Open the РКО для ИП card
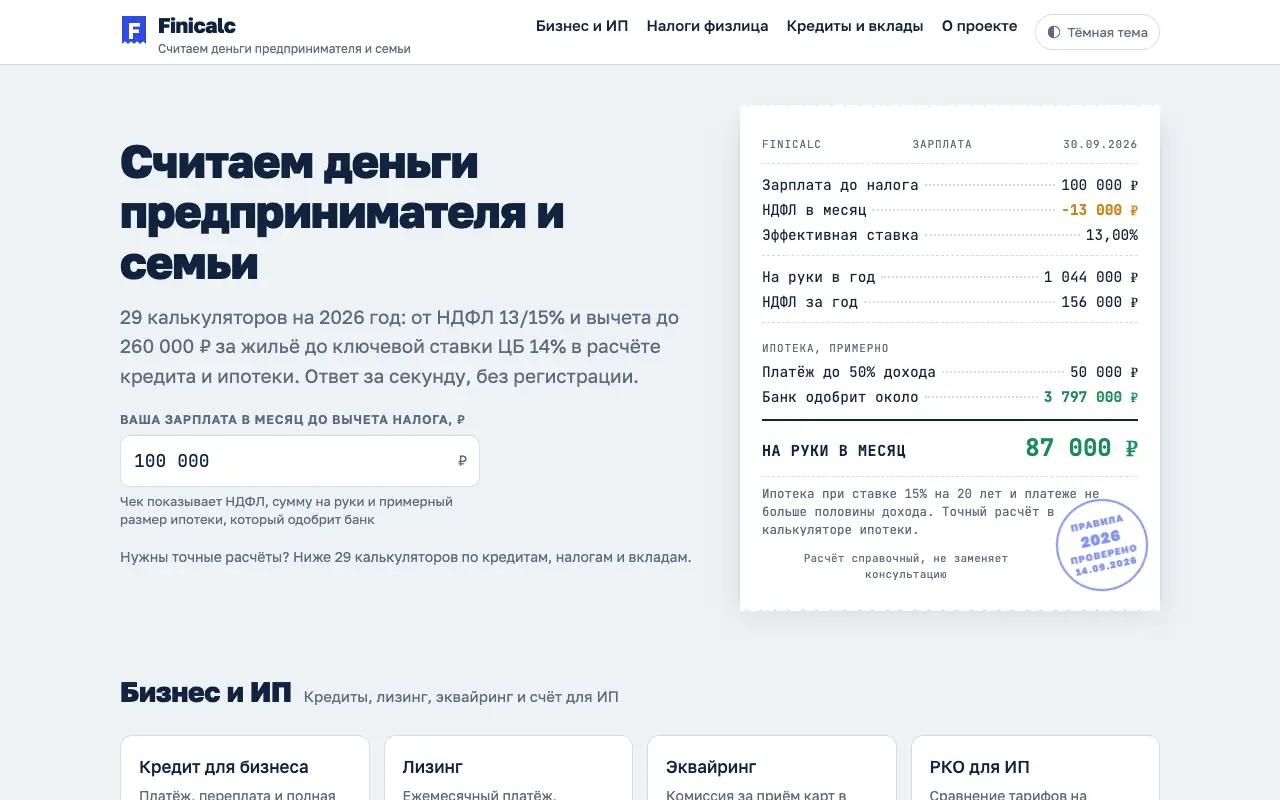The image size is (1280, 800). (1035, 768)
